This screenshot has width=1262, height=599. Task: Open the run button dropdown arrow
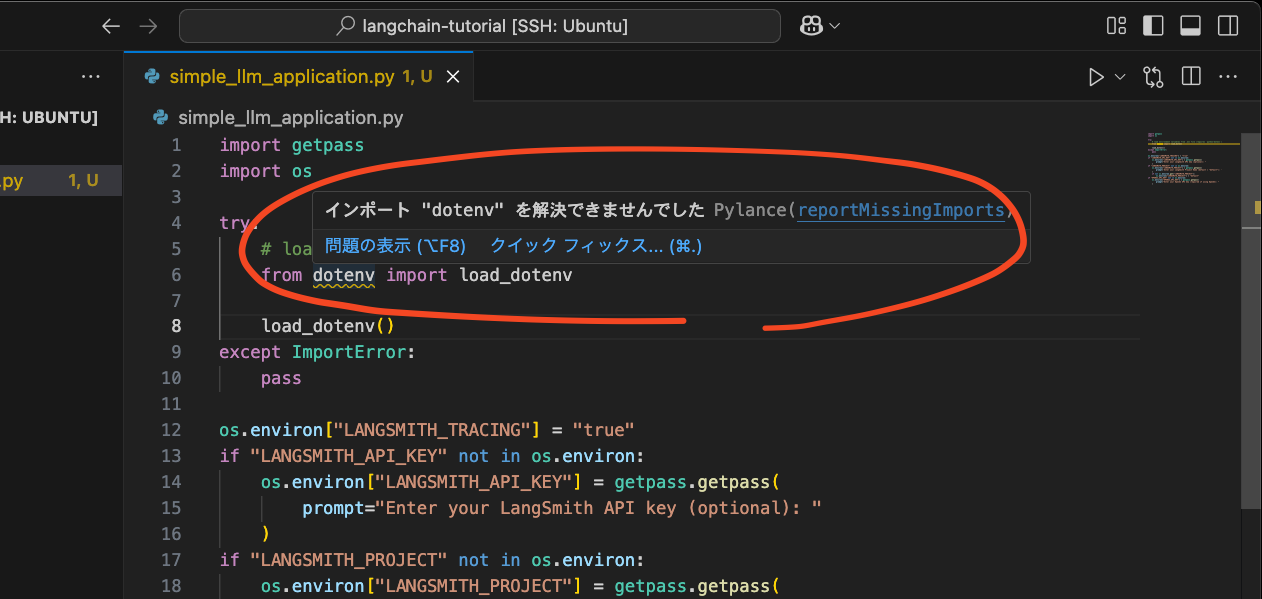(1120, 77)
